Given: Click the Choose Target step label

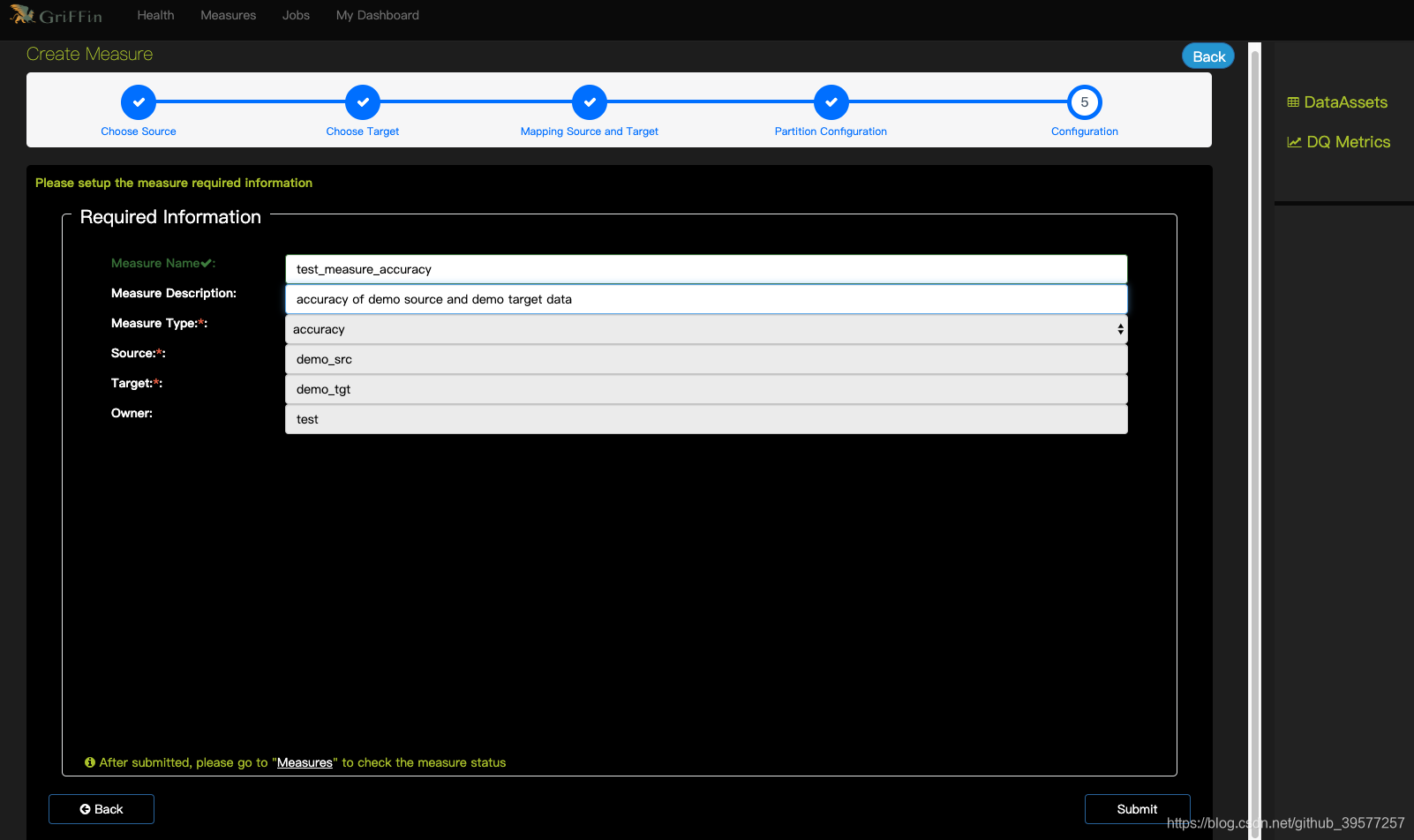Looking at the screenshot, I should click(363, 131).
